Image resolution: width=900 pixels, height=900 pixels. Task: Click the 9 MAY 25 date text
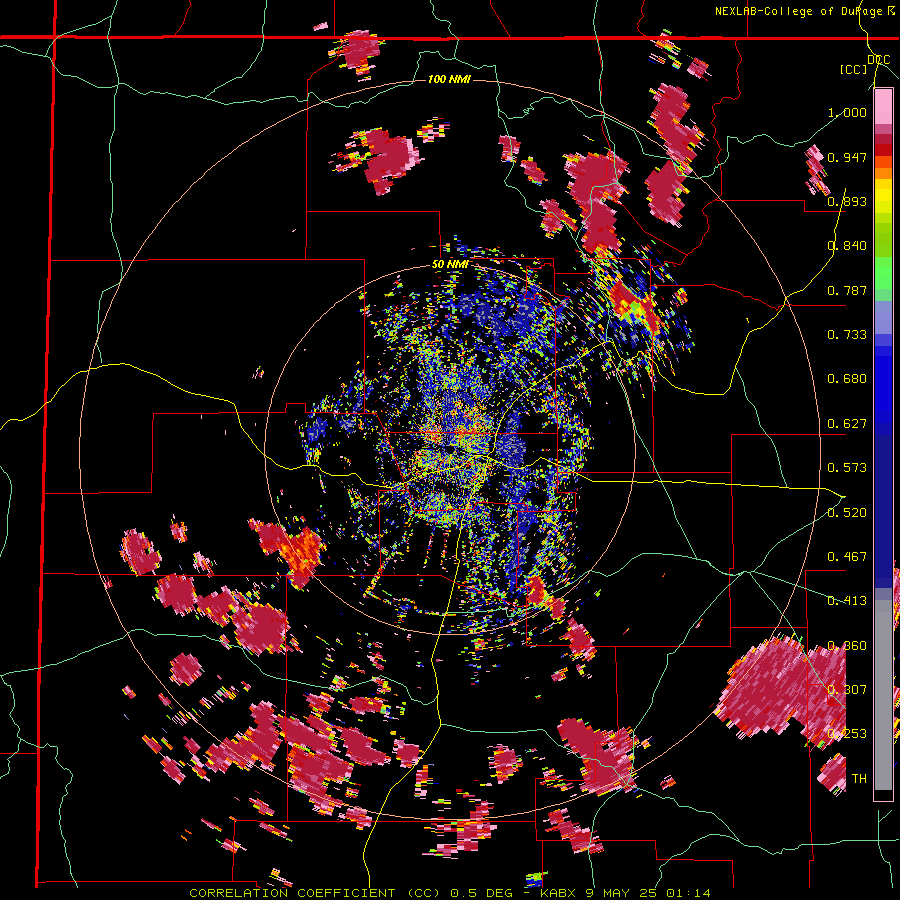click(x=622, y=893)
